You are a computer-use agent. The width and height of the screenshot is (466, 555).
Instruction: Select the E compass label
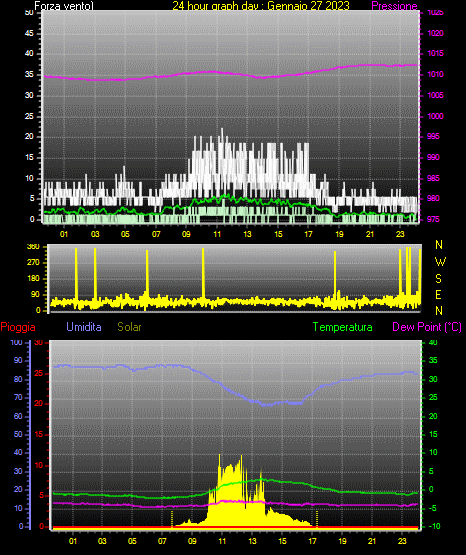(x=438, y=294)
